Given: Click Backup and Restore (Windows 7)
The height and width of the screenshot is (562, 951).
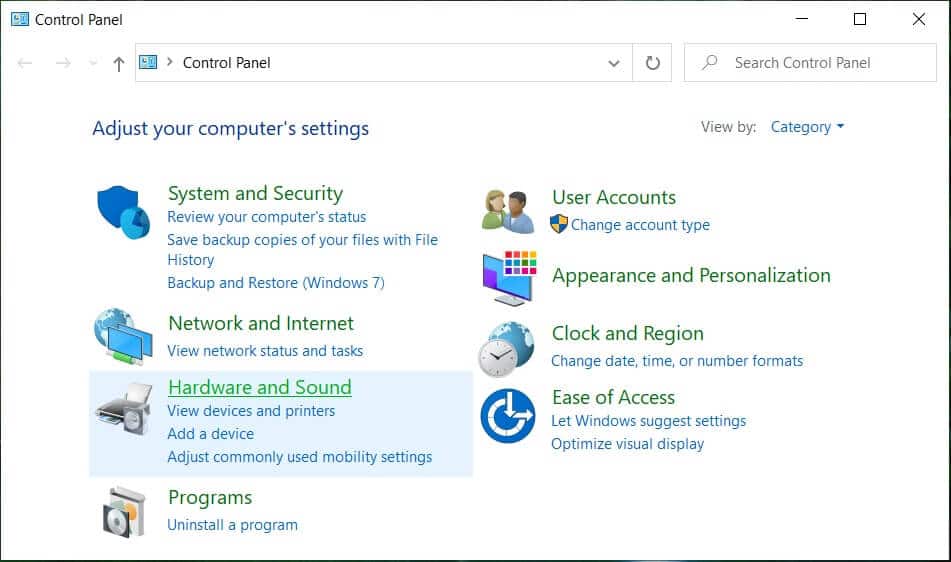Looking at the screenshot, I should tap(275, 283).
